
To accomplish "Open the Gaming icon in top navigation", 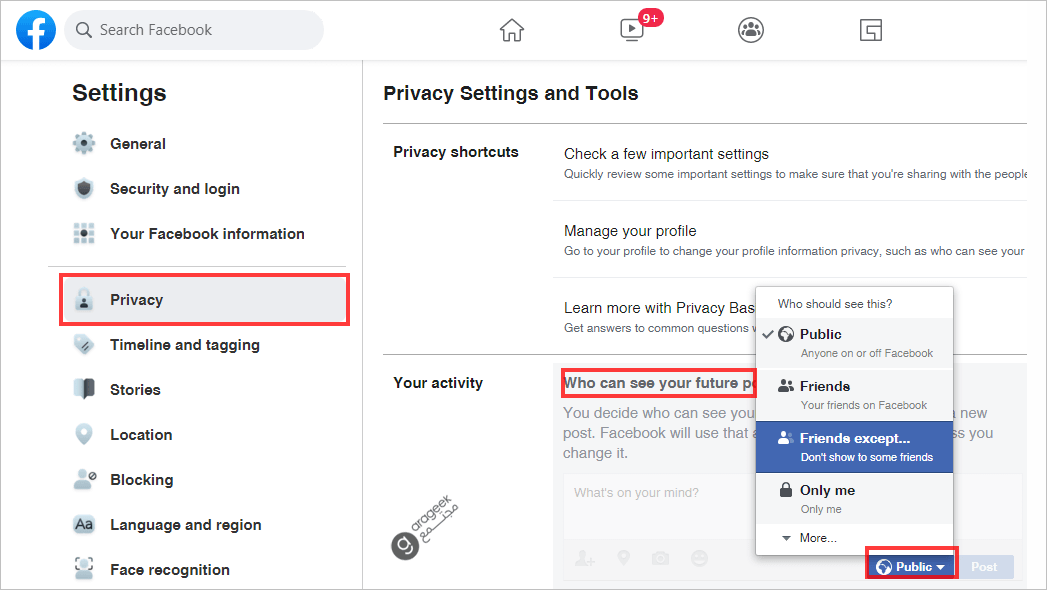I will coord(871,30).
